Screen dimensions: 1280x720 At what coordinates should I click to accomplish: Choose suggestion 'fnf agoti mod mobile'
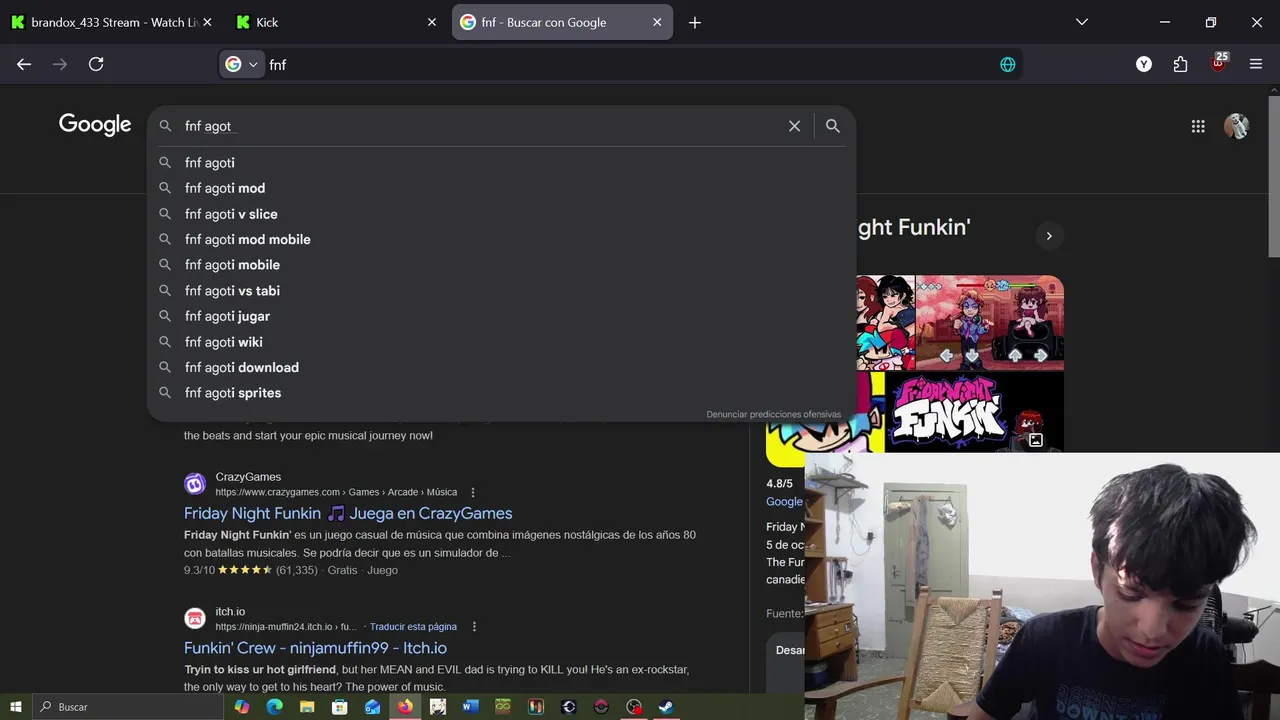tap(500, 239)
